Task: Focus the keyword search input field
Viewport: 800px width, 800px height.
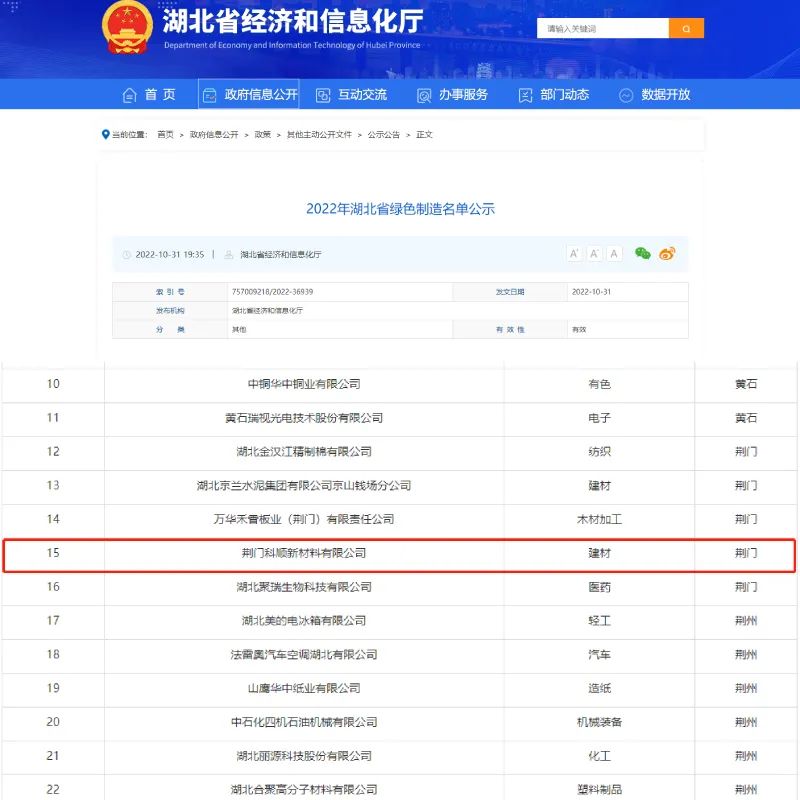Action: click(603, 29)
